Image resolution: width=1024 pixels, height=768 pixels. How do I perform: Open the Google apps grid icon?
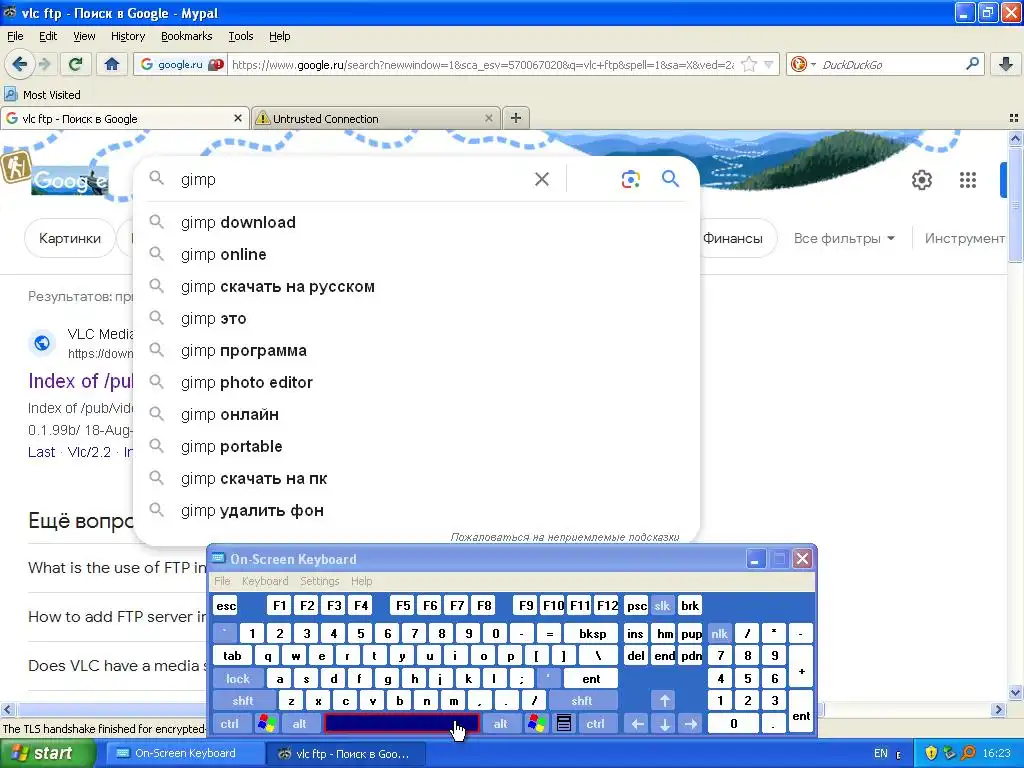click(x=967, y=180)
